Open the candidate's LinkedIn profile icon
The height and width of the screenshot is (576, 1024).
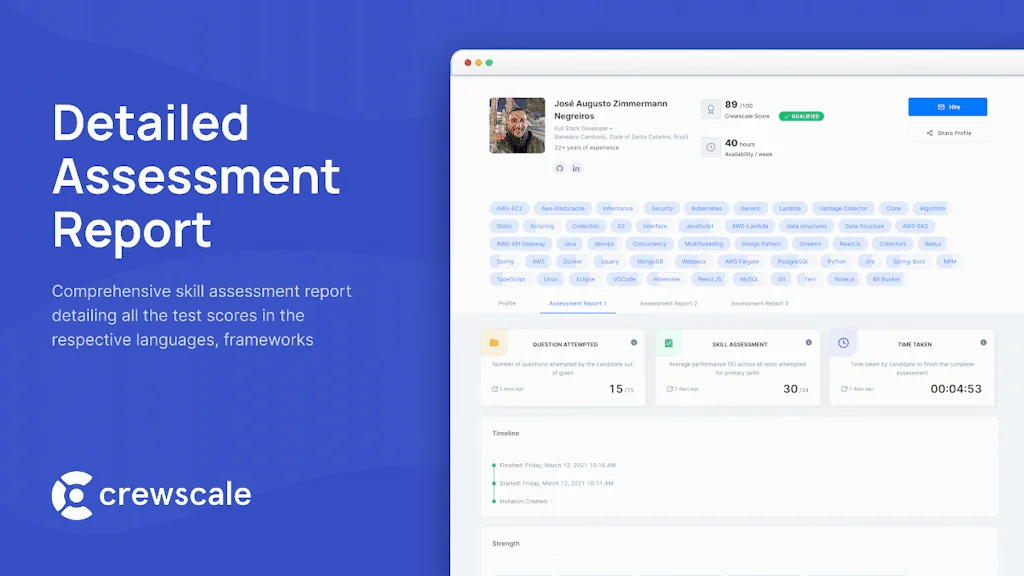tap(576, 168)
